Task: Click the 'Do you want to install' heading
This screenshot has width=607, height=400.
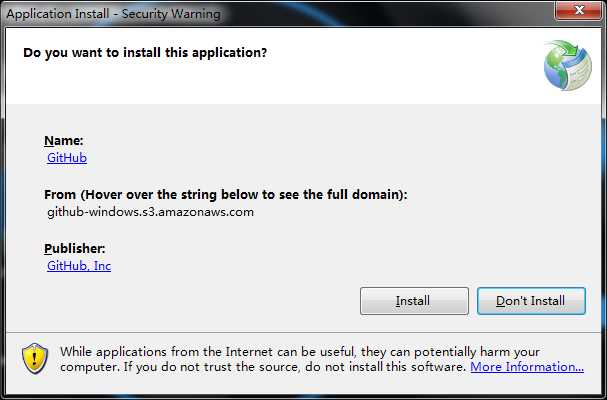Action: (x=145, y=52)
